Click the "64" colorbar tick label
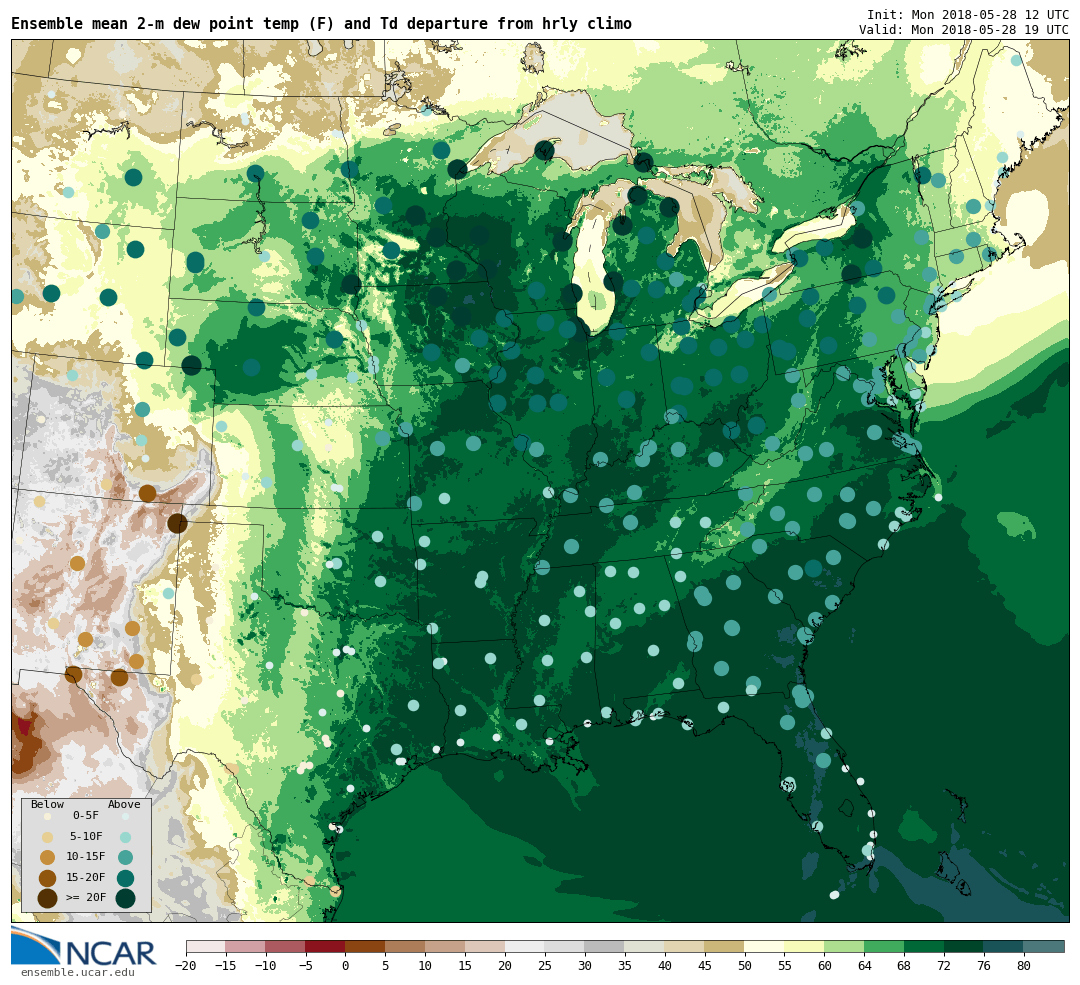This screenshot has width=1080, height=985. click(865, 966)
